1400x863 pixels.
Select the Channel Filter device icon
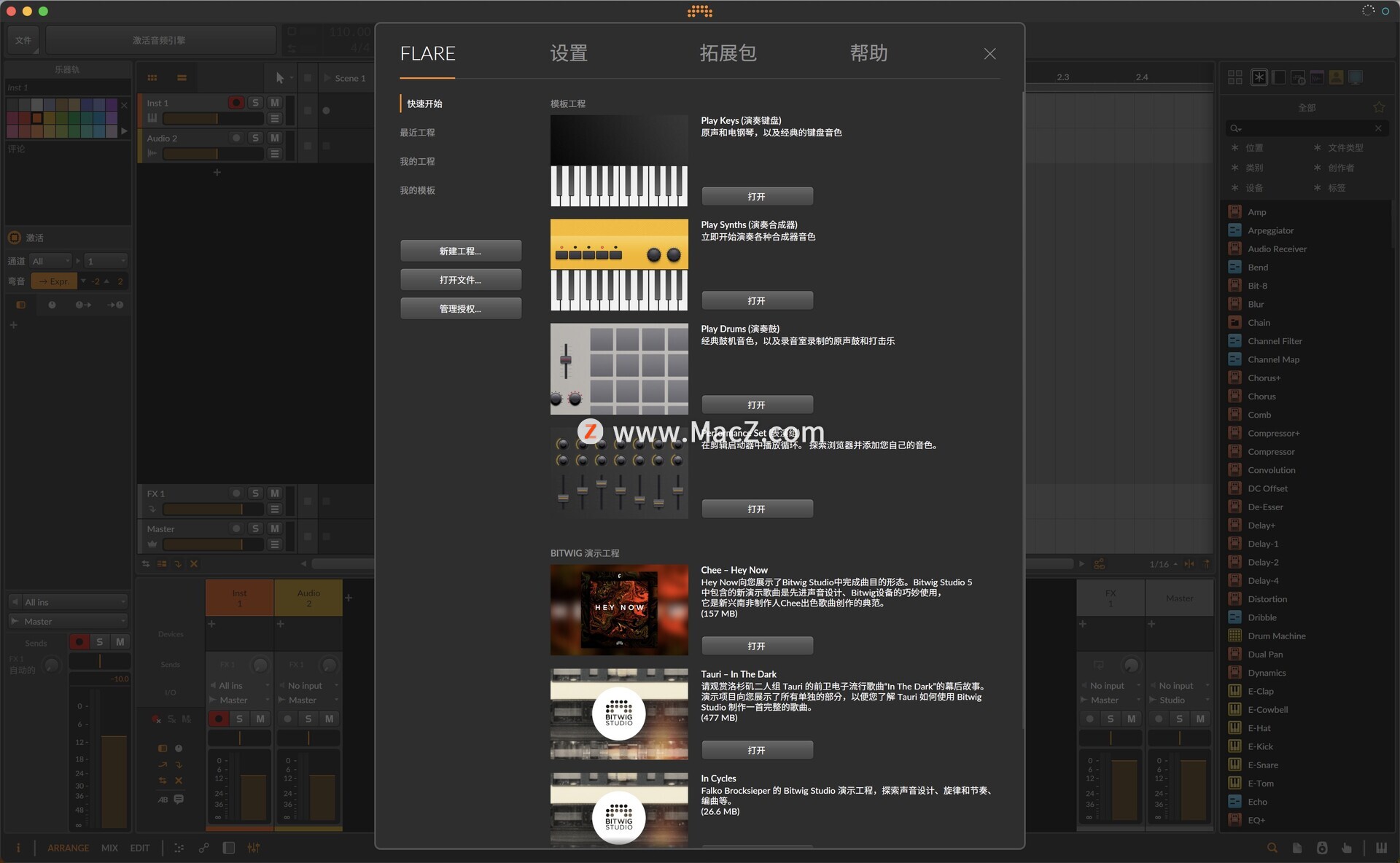coord(1234,341)
